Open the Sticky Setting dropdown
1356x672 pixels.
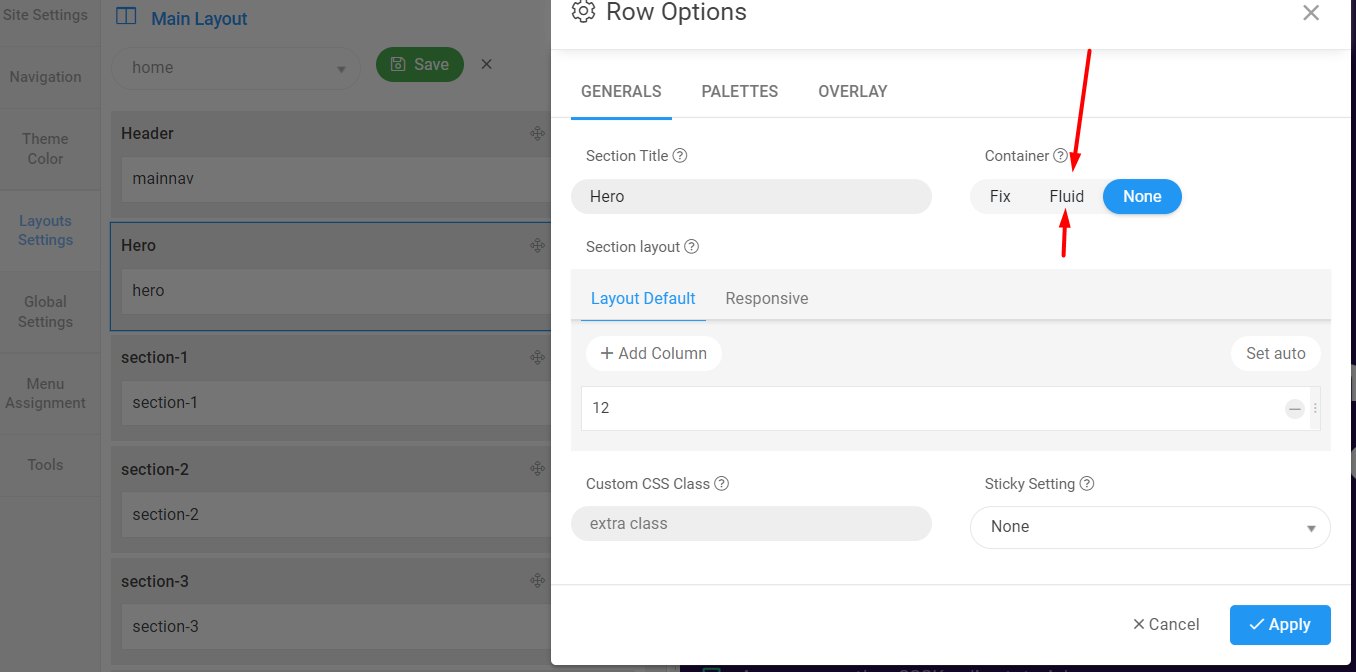click(x=1150, y=527)
